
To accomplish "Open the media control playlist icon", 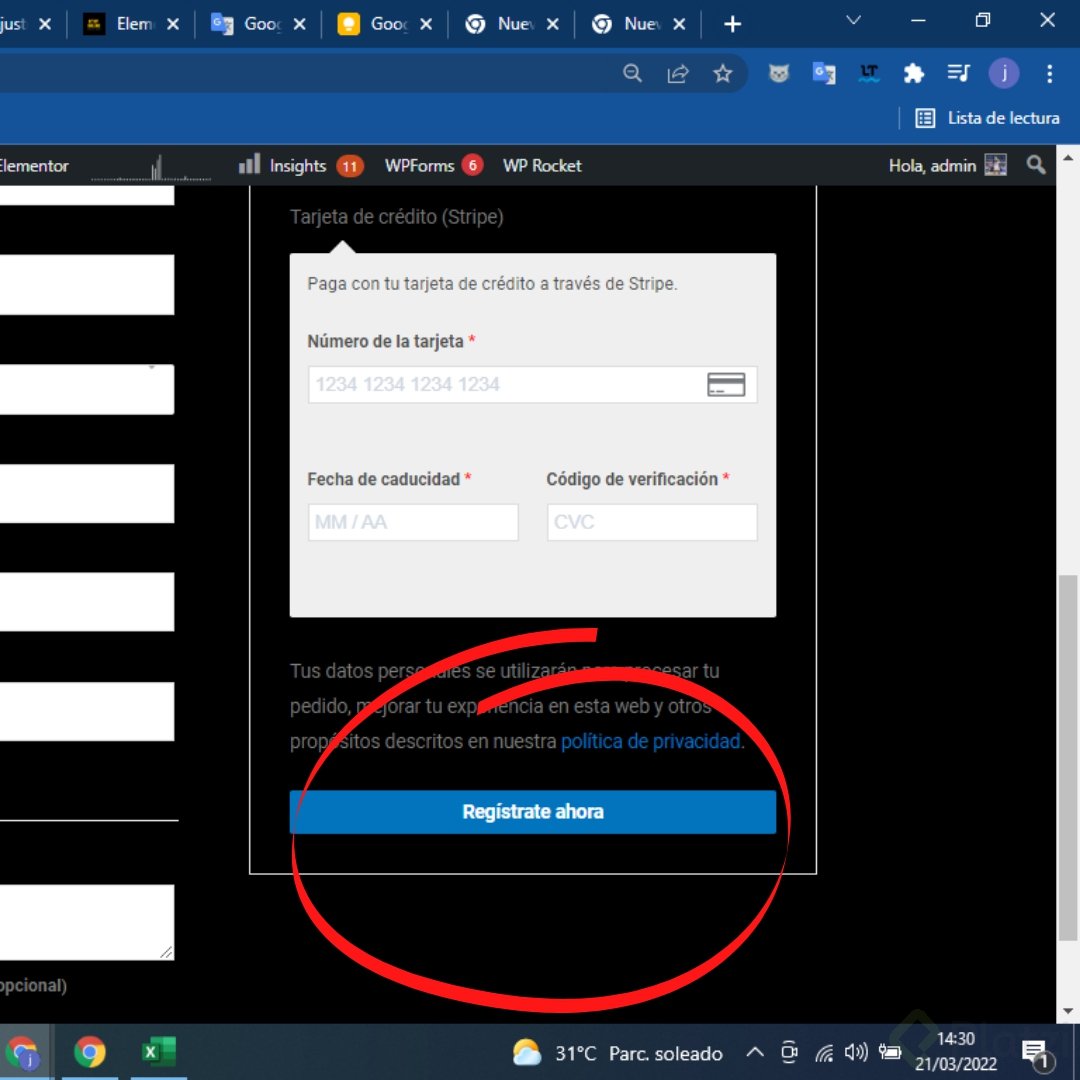I will (x=958, y=73).
